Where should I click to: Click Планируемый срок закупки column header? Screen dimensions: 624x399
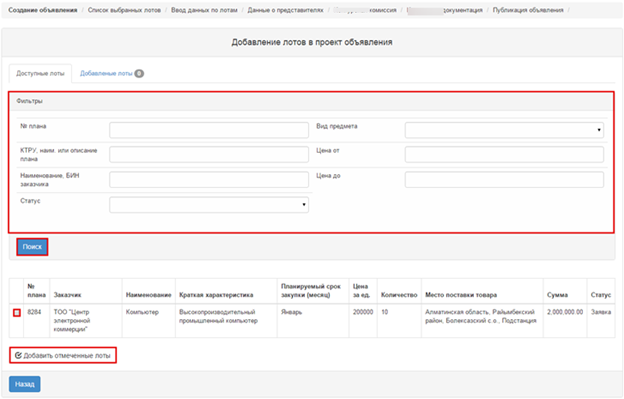(x=313, y=291)
